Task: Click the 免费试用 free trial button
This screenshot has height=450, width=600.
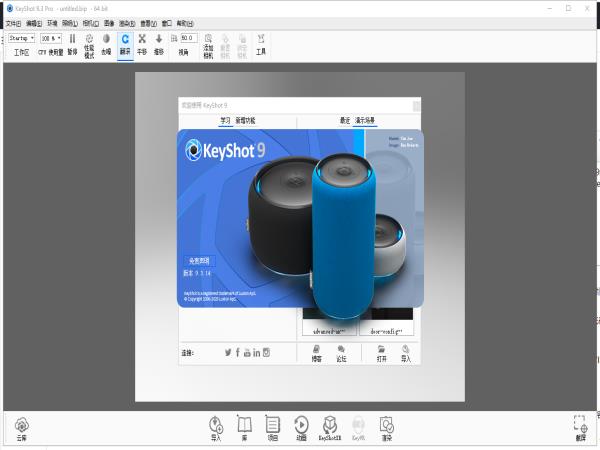Action: tap(199, 261)
